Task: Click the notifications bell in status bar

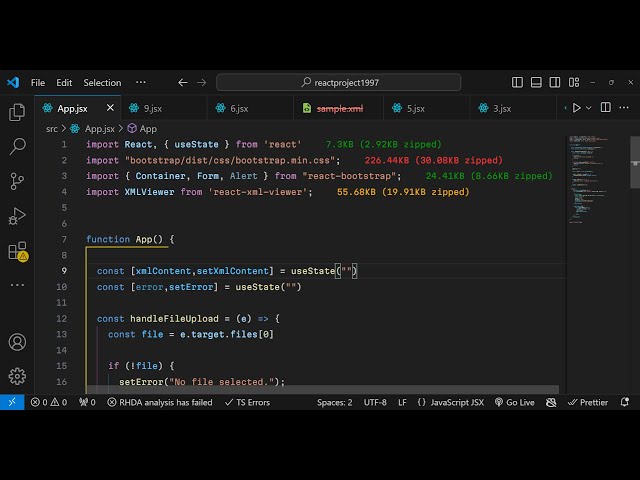Action: click(624, 402)
